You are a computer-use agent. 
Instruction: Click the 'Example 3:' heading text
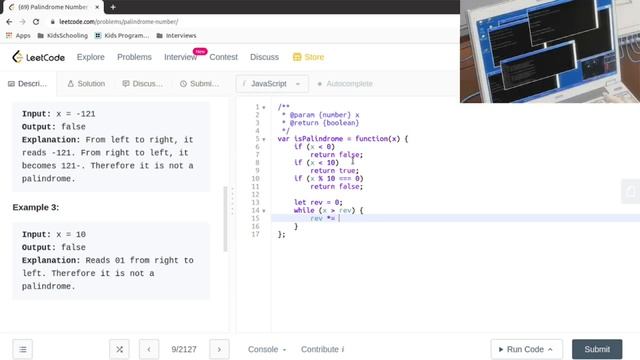coord(36,207)
